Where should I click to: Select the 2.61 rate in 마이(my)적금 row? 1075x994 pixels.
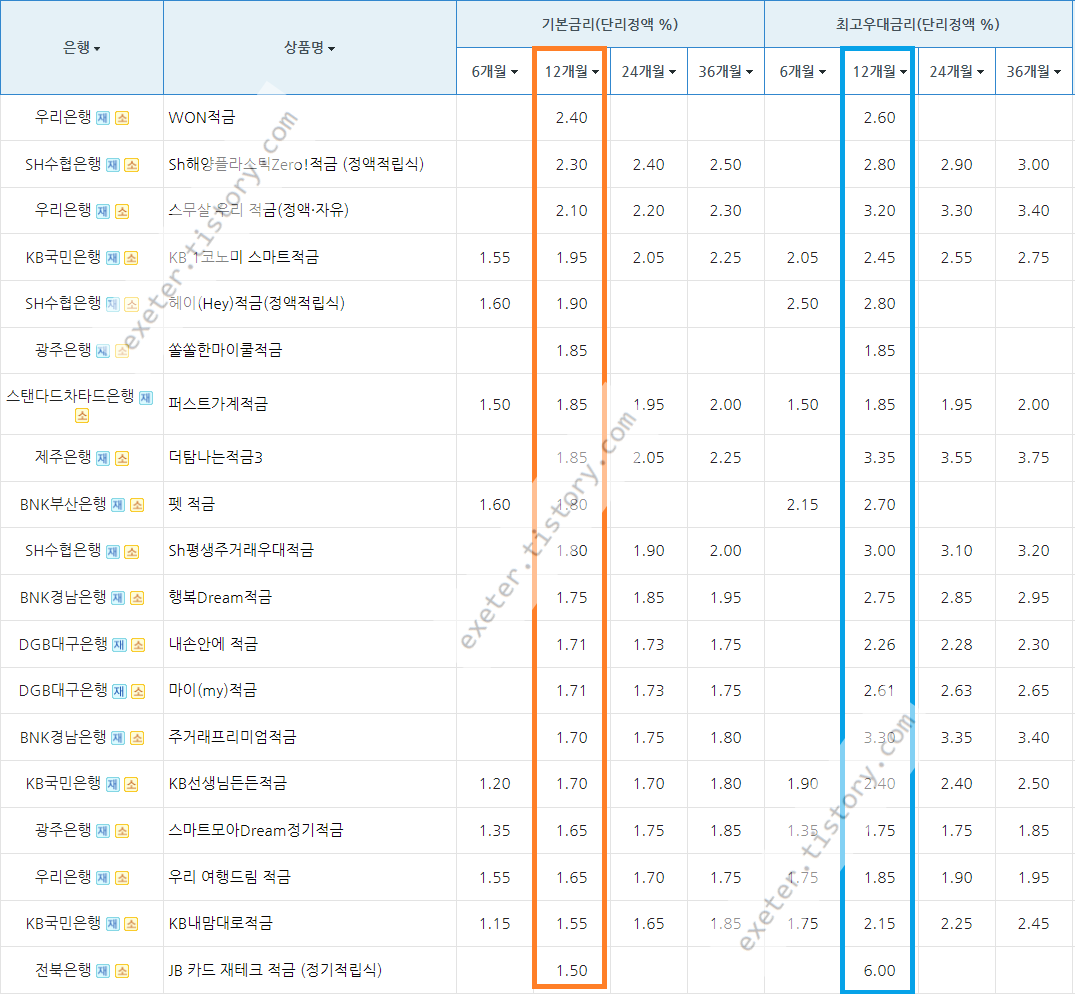pos(879,691)
